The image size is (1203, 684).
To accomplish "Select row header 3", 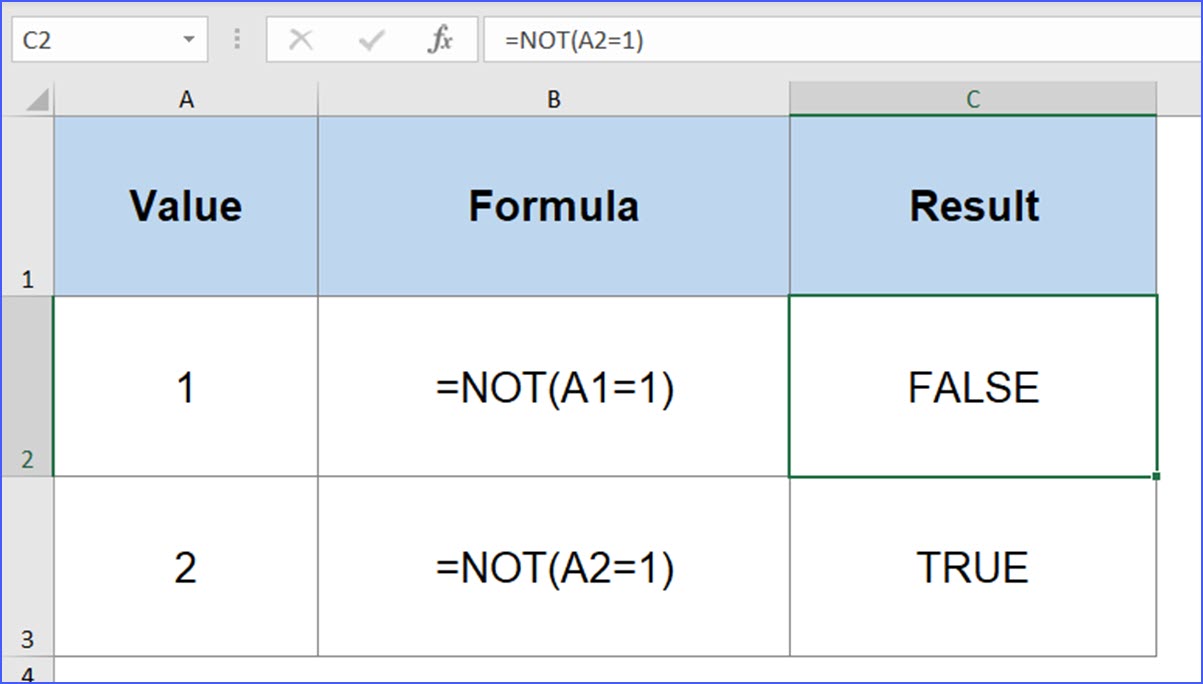I will [30, 566].
